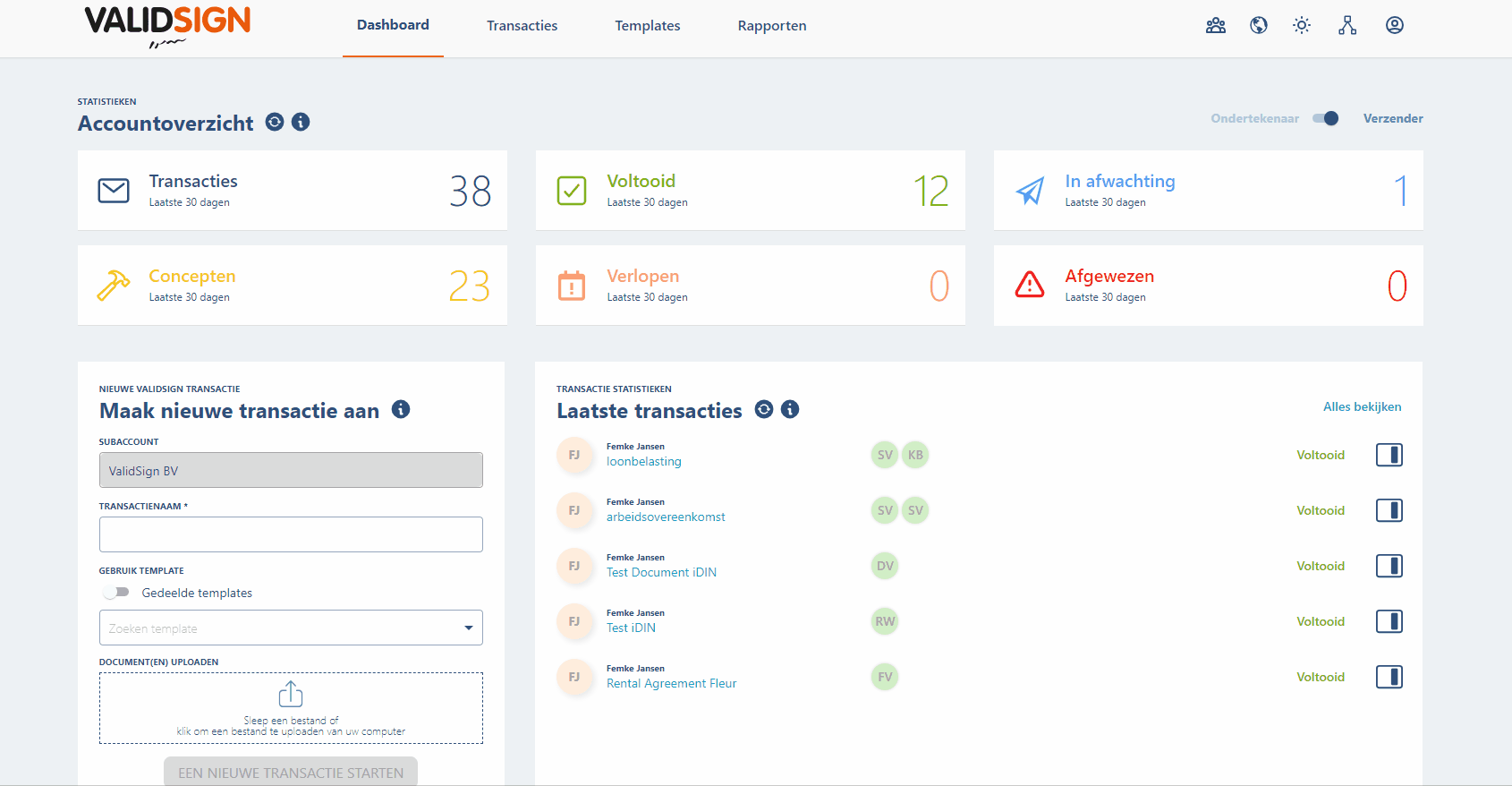Click the Concepten hammer icon
This screenshot has height=786, width=1512.
[114, 286]
